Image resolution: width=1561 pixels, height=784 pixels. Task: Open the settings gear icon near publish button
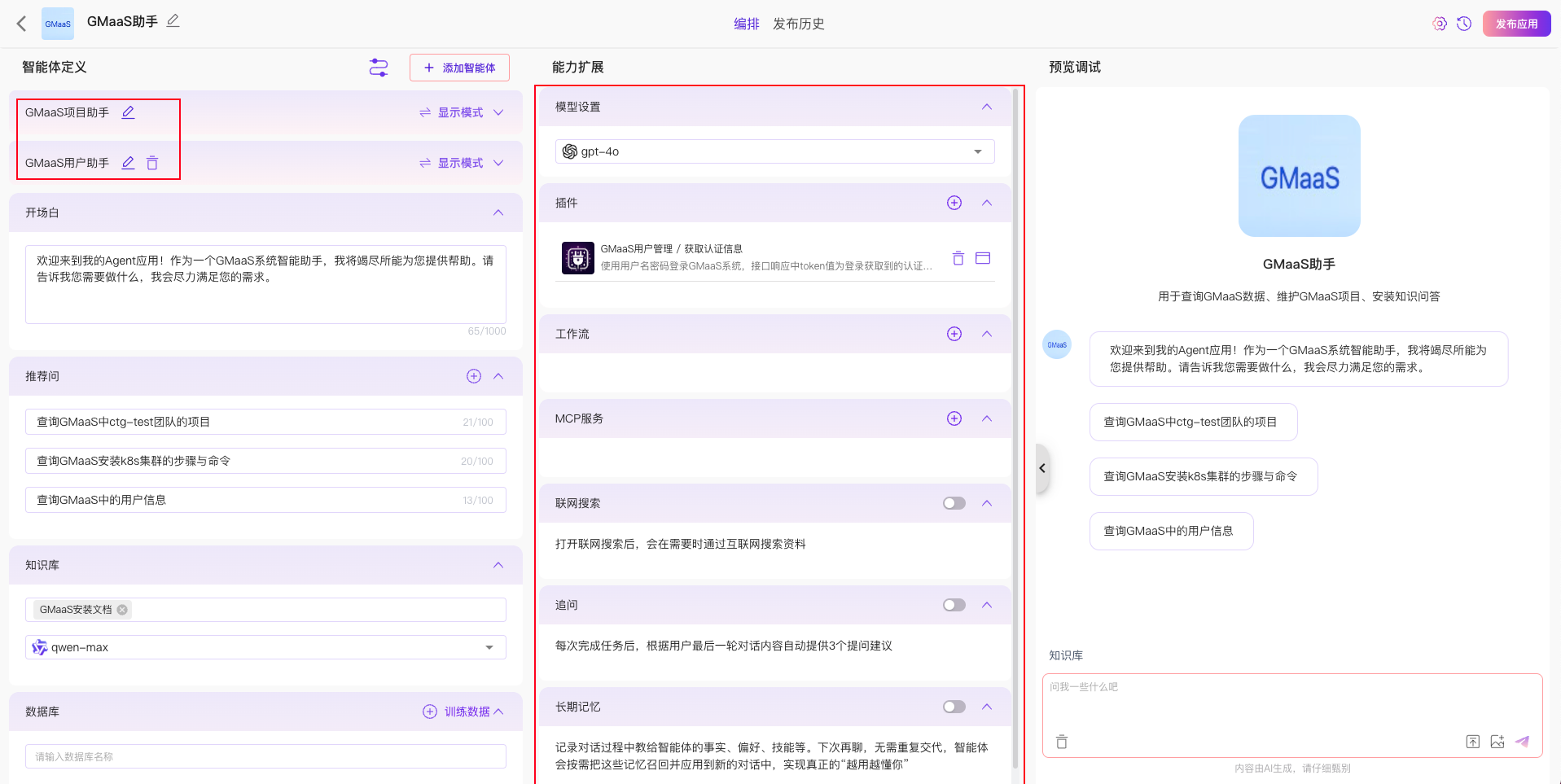(x=1440, y=24)
